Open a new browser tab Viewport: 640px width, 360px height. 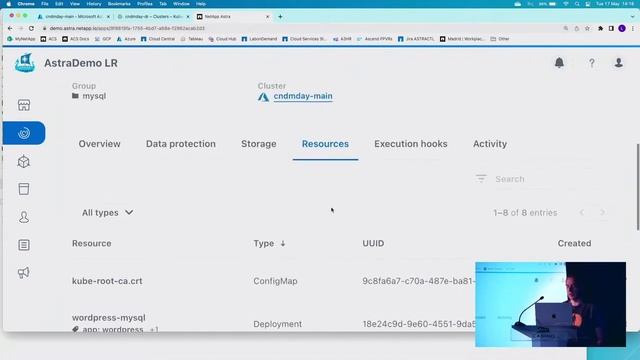280,17
